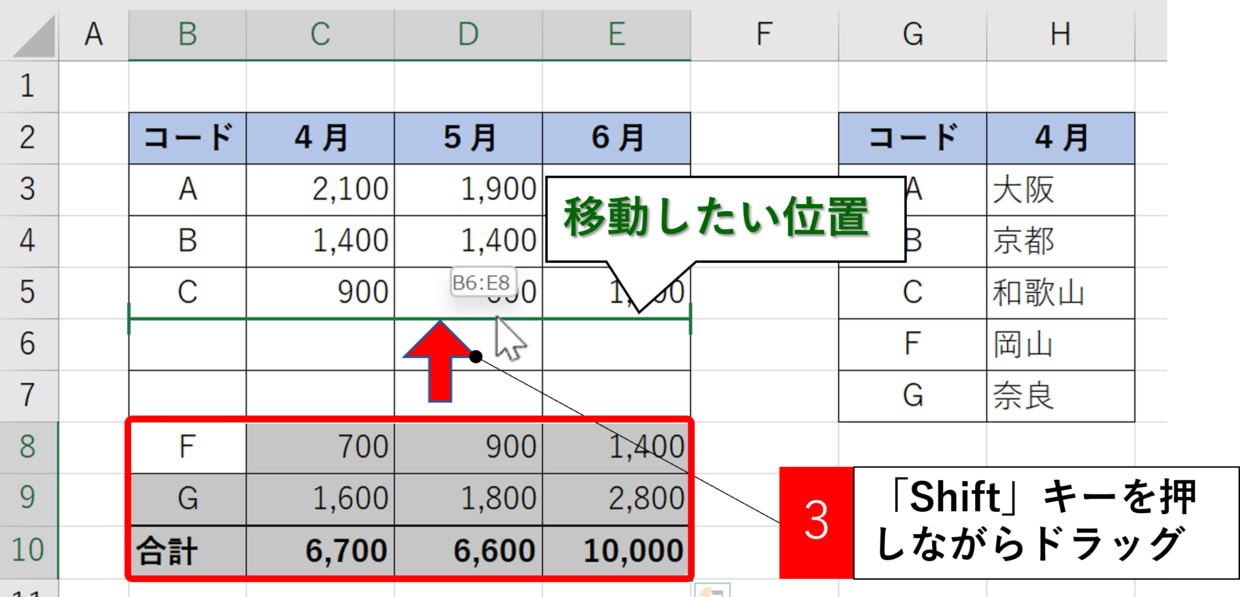Select cell with value 2,800
This screenshot has width=1240, height=597.
(x=616, y=499)
